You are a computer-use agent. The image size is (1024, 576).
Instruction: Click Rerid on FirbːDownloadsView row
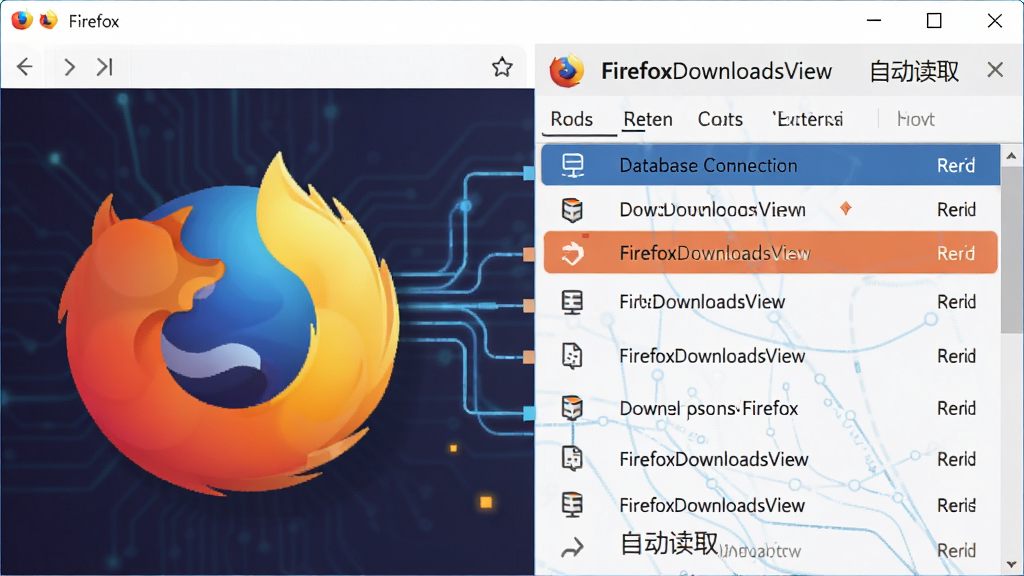point(957,302)
